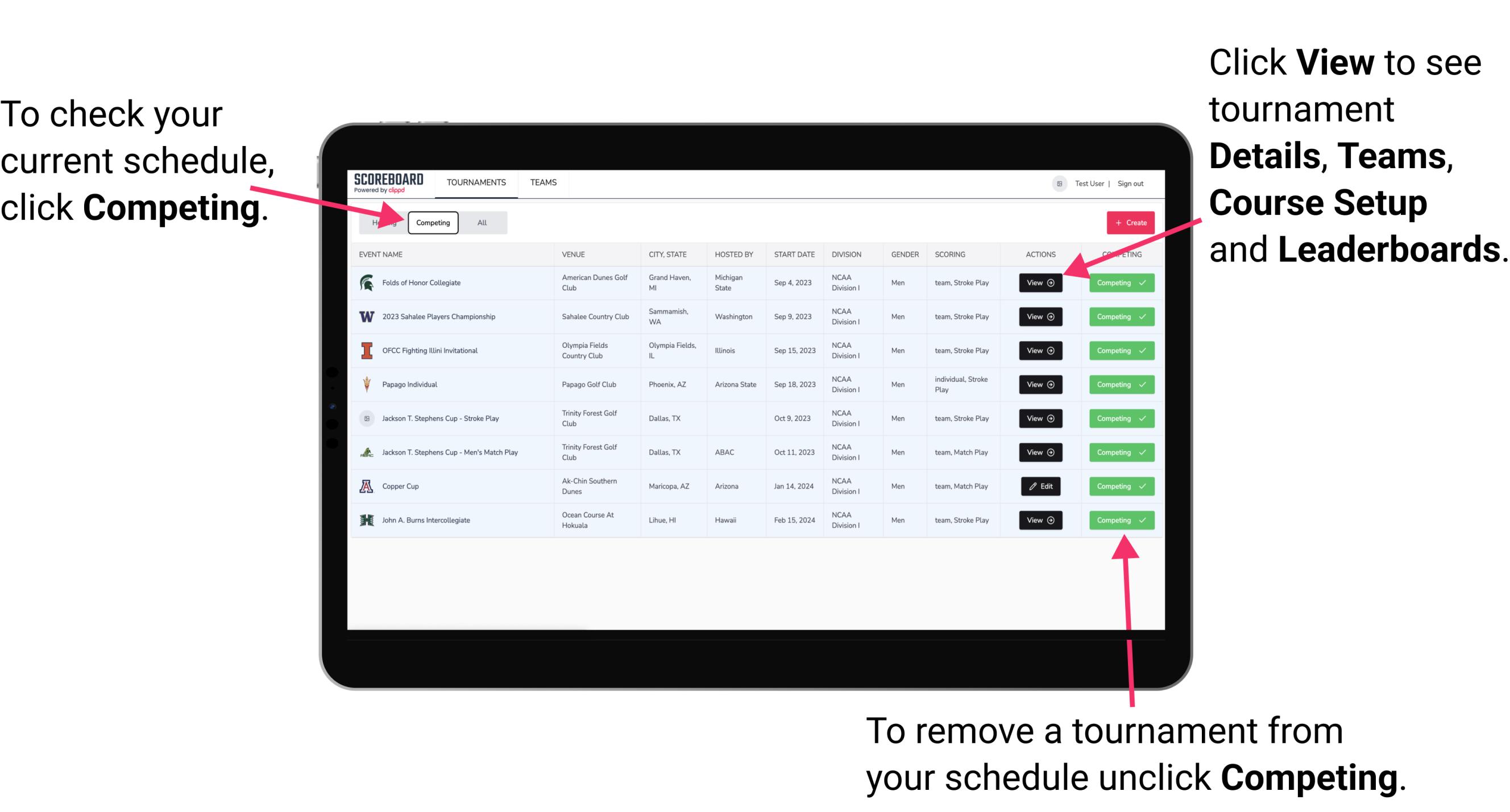Select the All tab to view all tournaments
The image size is (1510, 812).
(482, 222)
